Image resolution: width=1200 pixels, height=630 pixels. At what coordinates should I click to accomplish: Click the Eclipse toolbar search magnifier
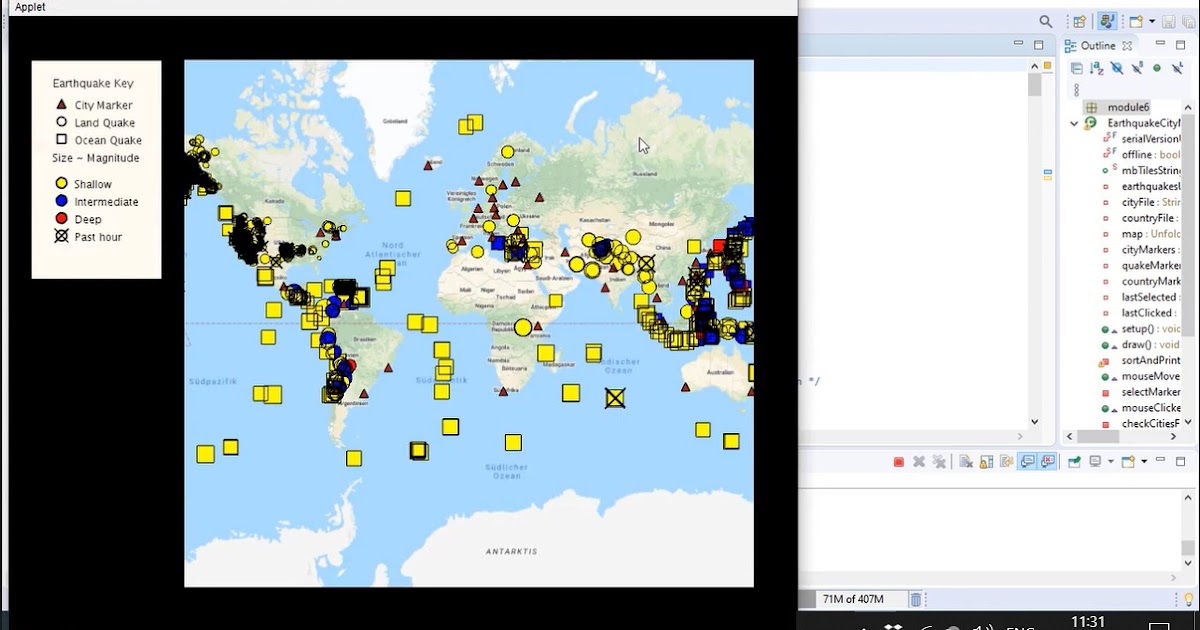1045,21
